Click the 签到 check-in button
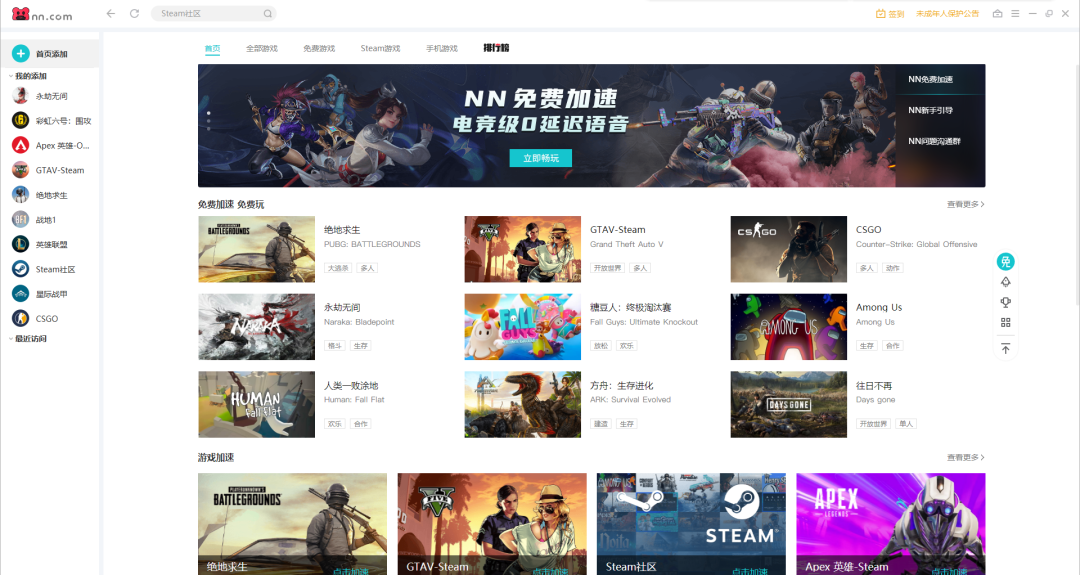The width and height of the screenshot is (1080, 575). [889, 14]
